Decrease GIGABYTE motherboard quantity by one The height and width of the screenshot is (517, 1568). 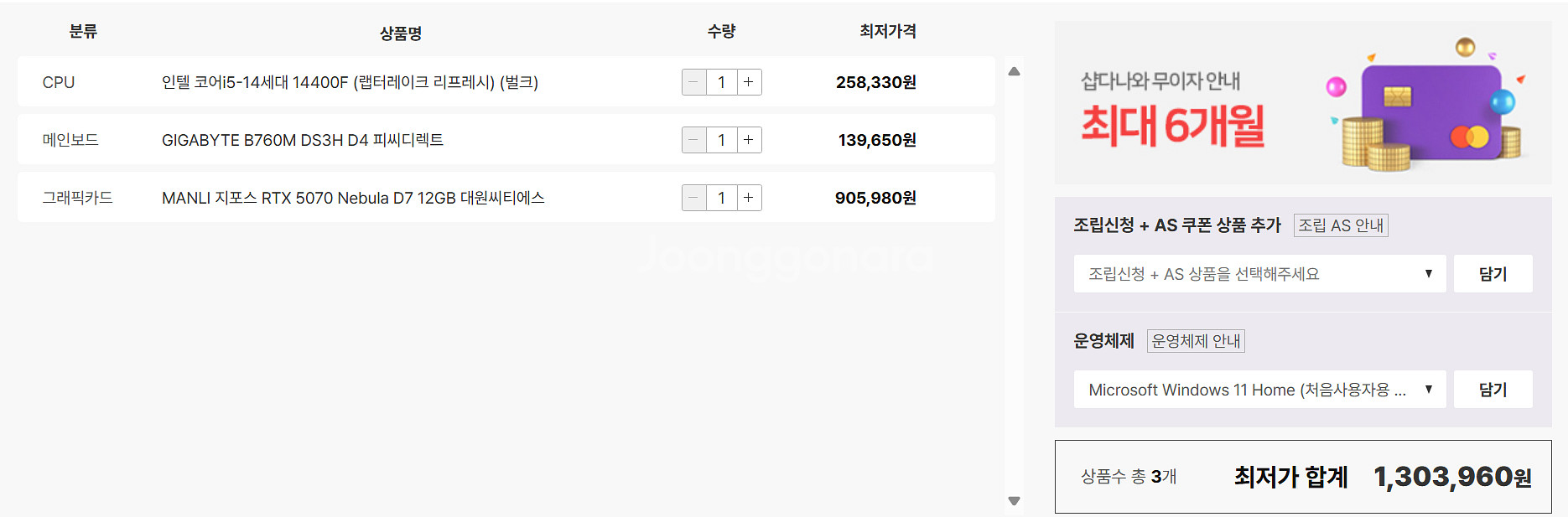[693, 140]
